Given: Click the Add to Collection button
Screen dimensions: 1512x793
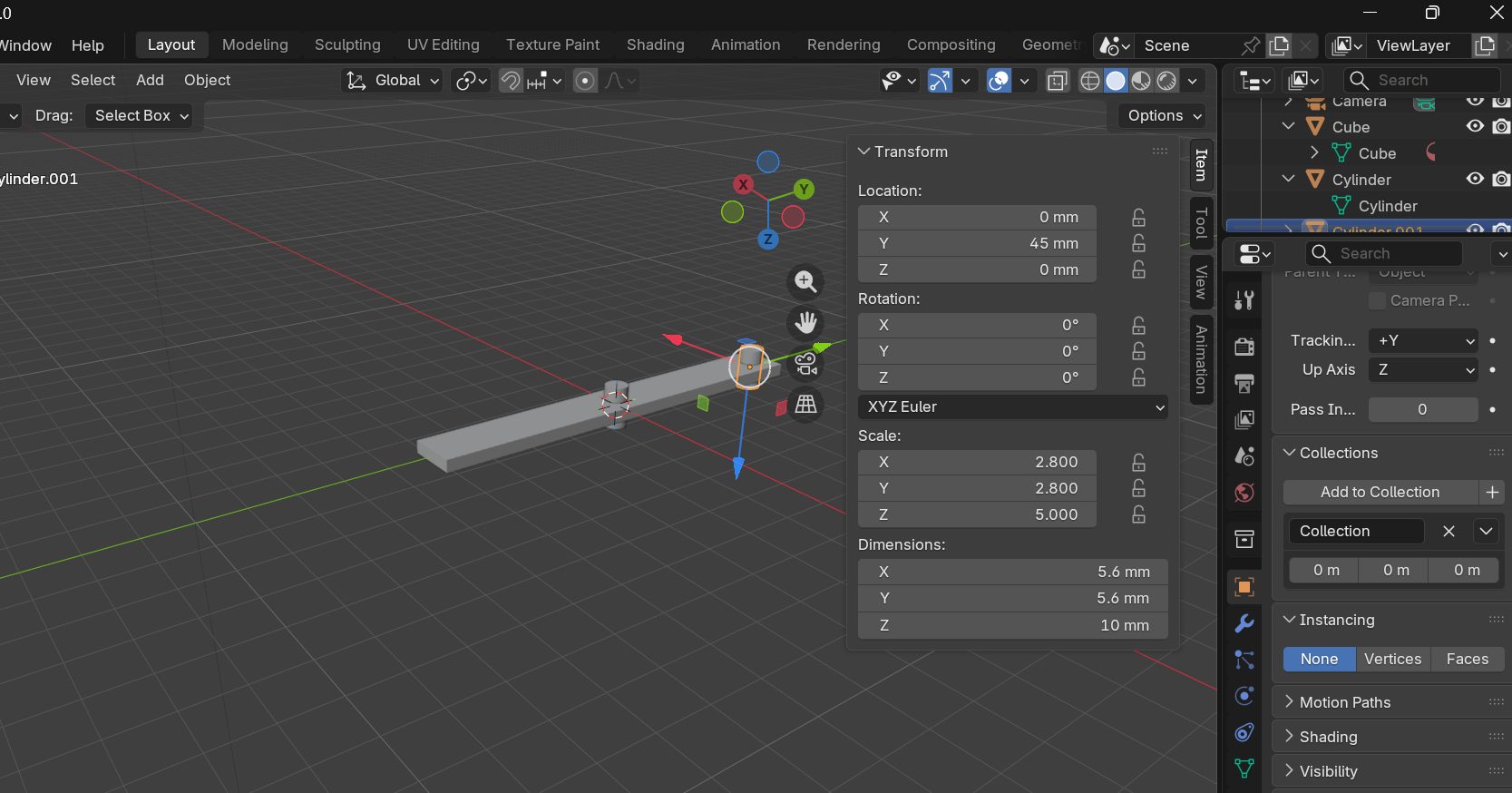Looking at the screenshot, I should 1380,492.
